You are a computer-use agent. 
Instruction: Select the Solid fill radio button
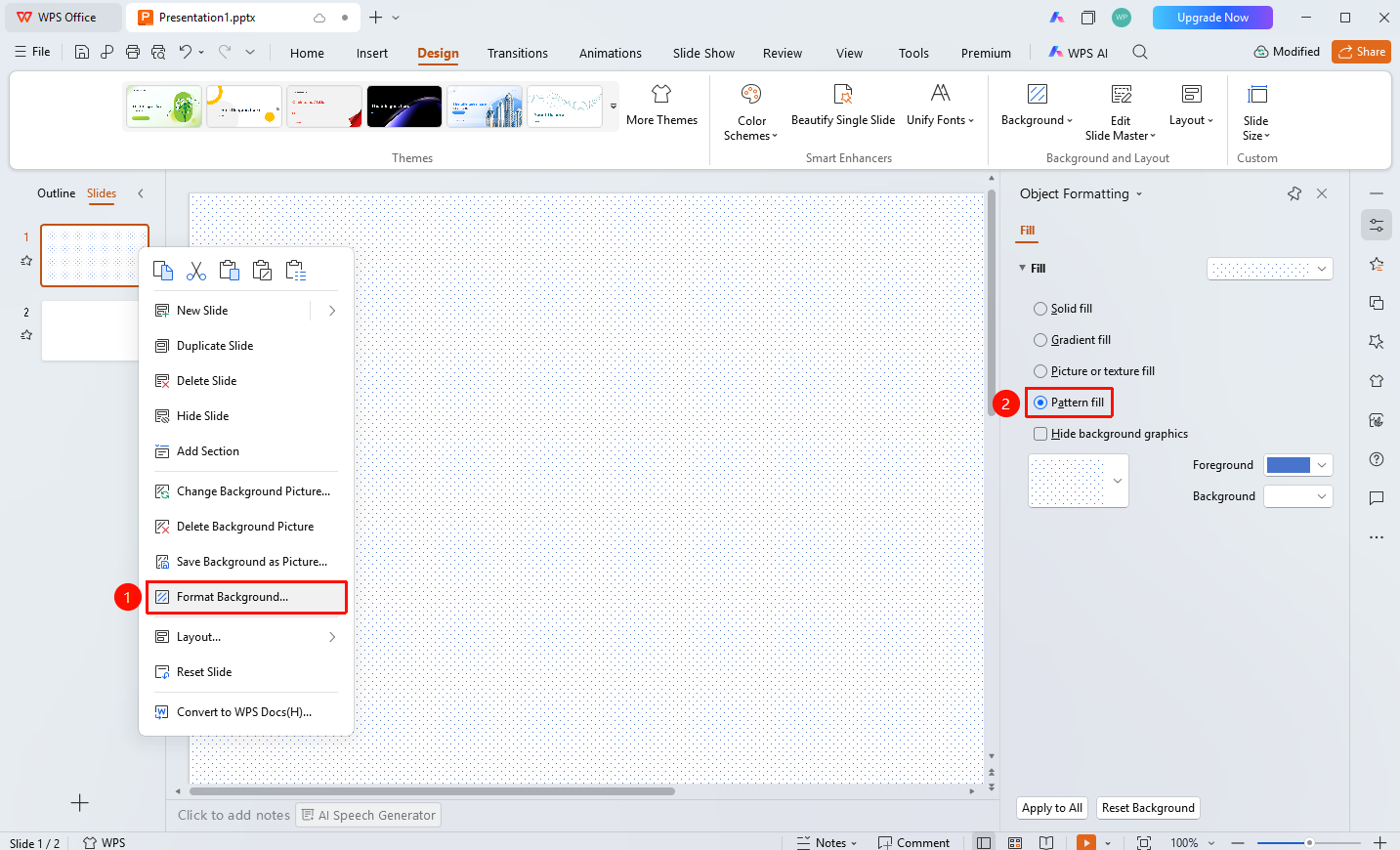pos(1040,309)
